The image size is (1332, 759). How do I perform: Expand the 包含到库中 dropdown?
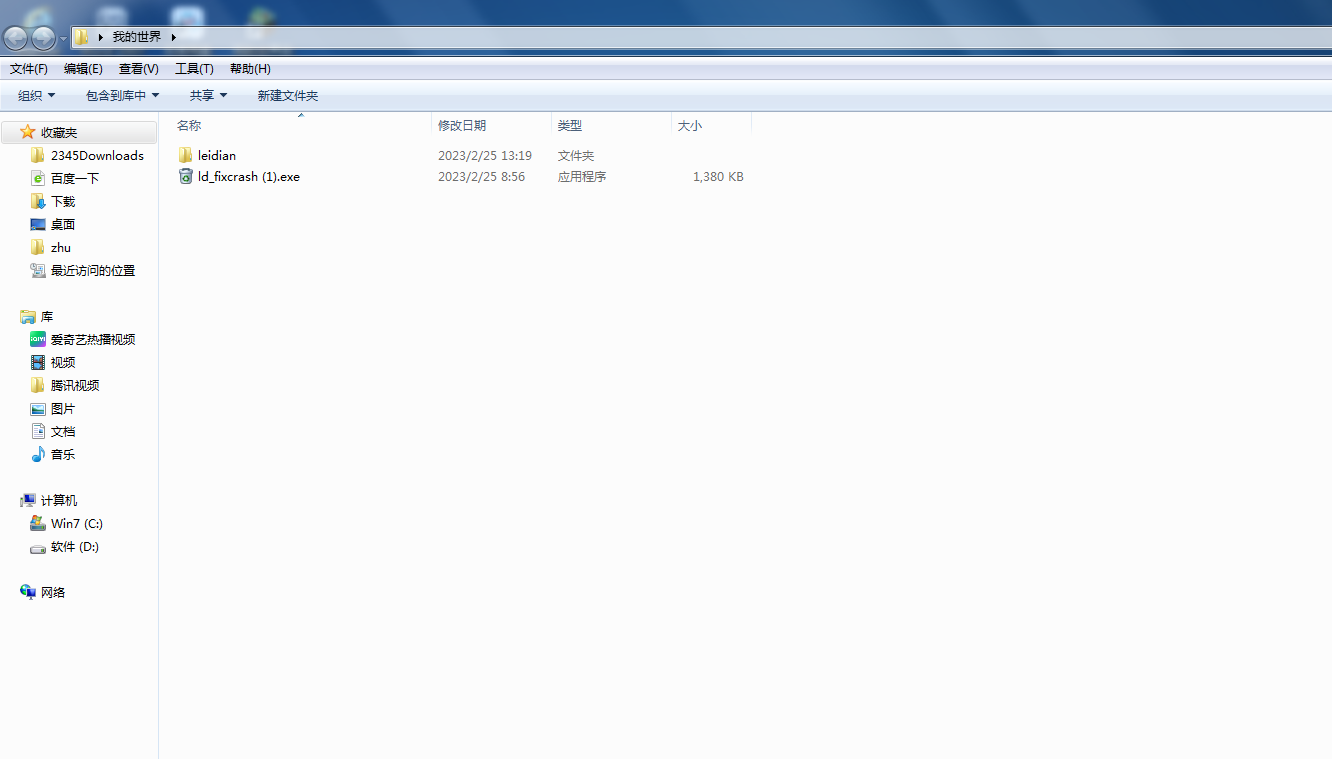122,95
